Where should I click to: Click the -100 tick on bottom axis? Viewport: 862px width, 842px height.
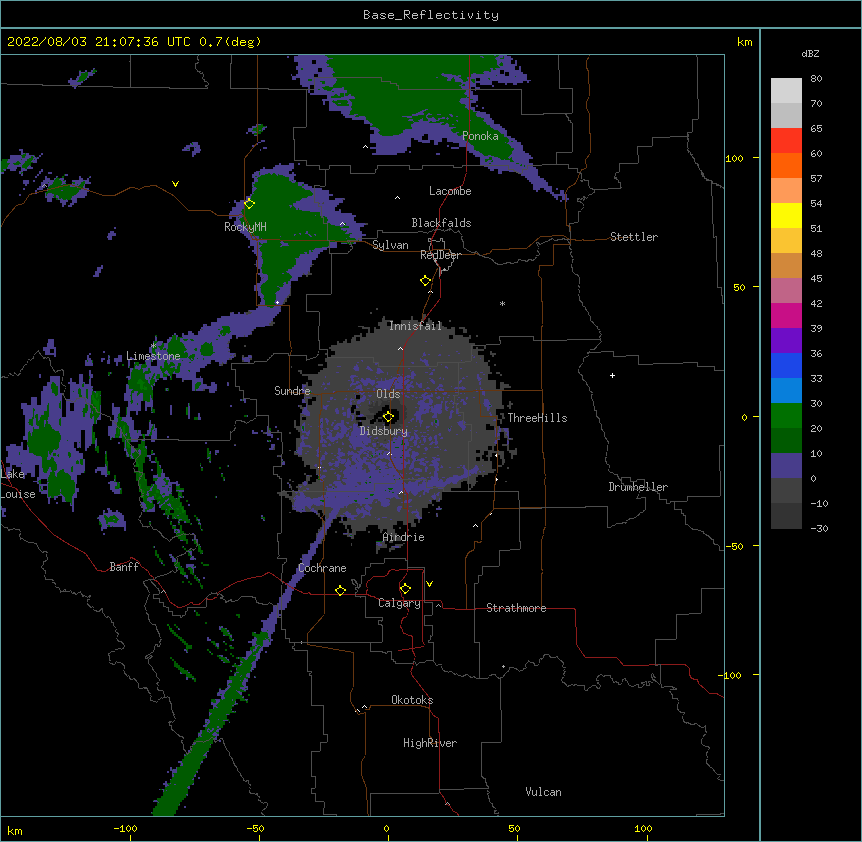[125, 828]
